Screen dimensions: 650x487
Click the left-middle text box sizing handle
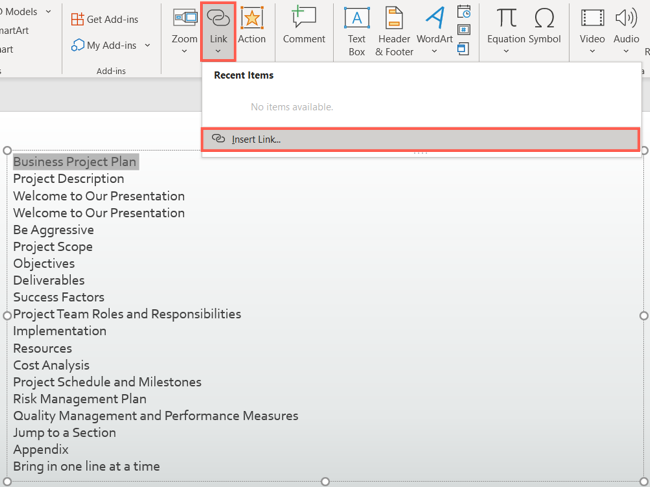7,316
